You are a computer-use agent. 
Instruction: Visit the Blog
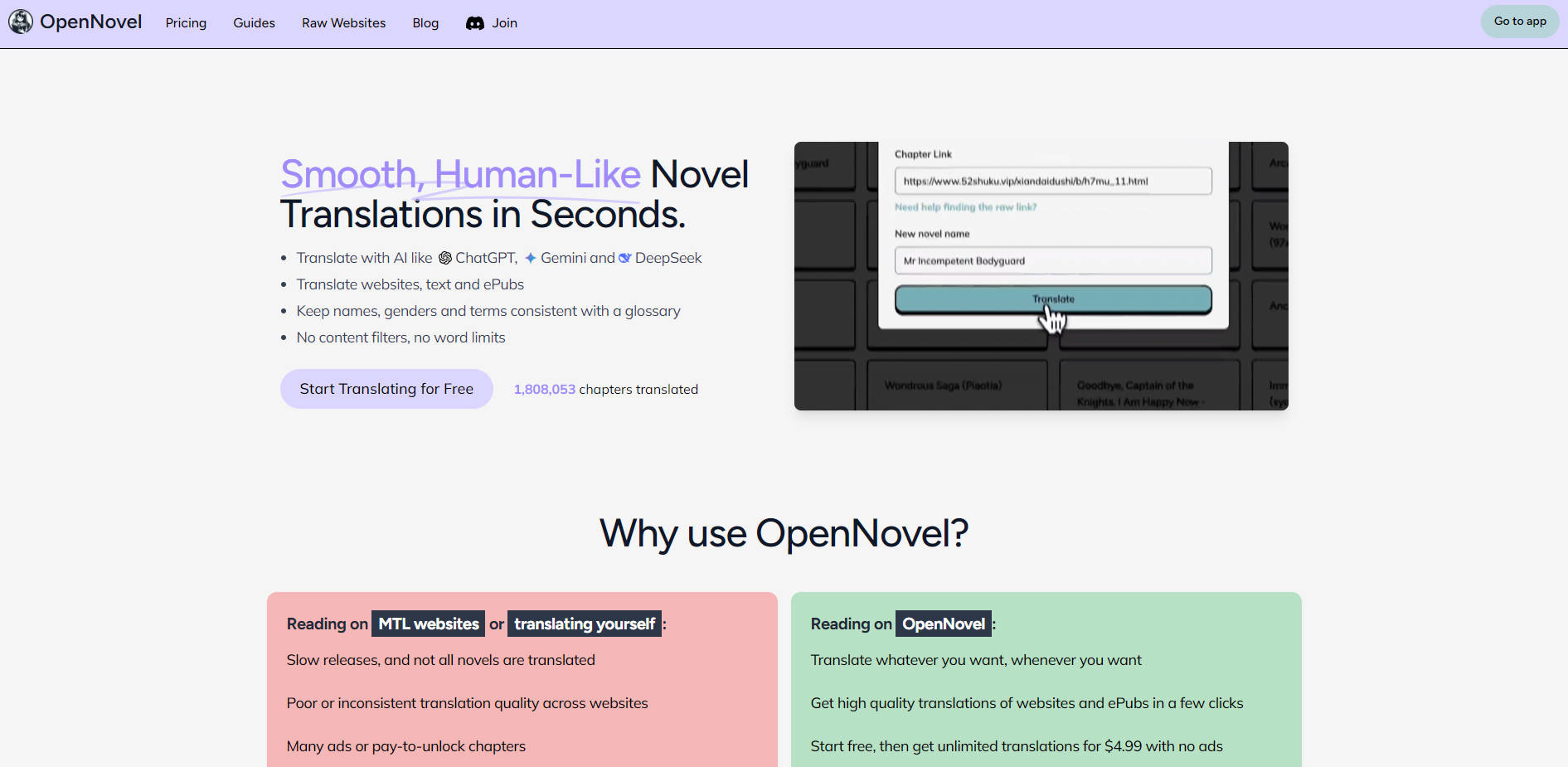tap(425, 22)
